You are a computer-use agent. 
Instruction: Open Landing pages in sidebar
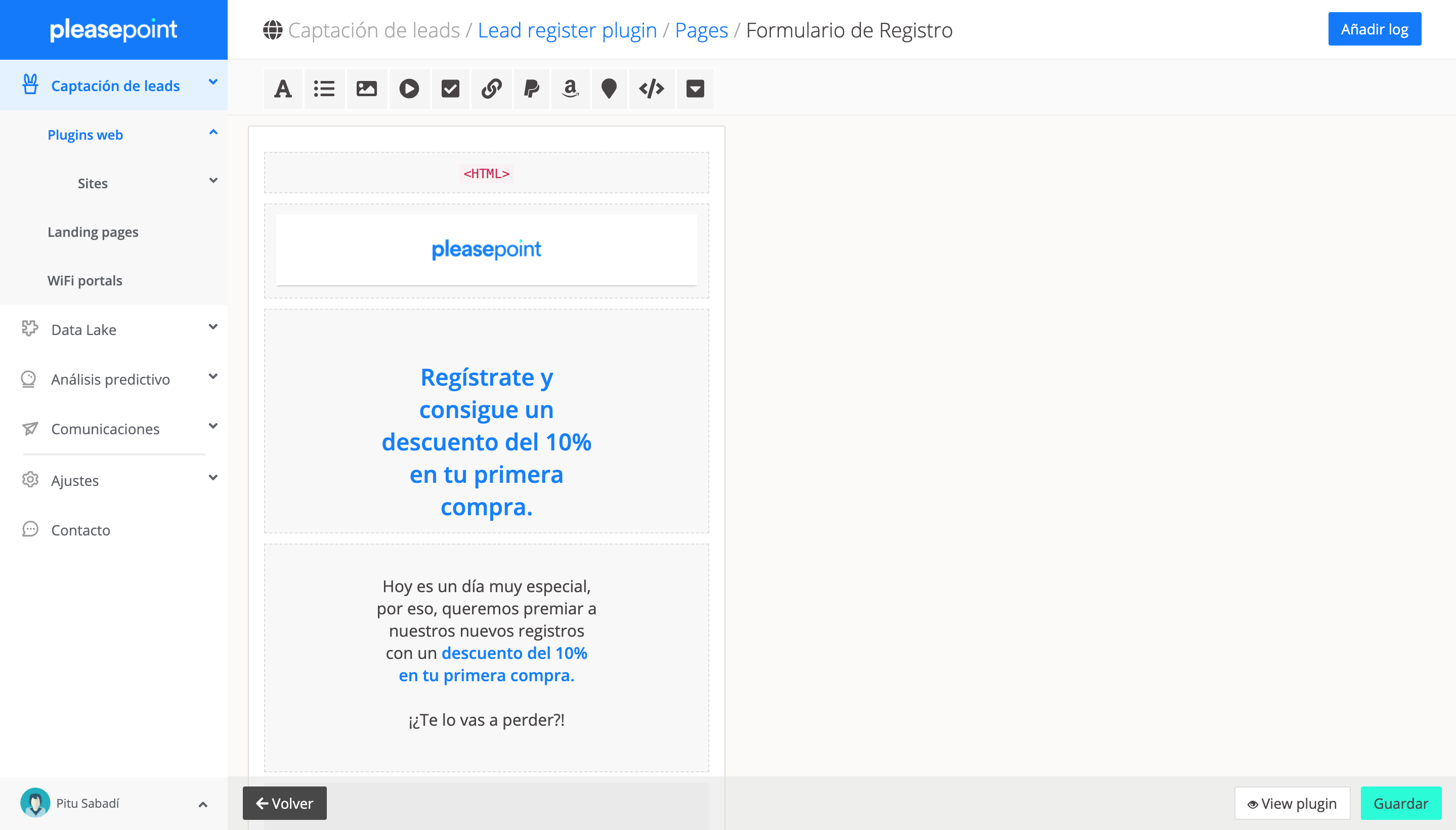coord(93,232)
